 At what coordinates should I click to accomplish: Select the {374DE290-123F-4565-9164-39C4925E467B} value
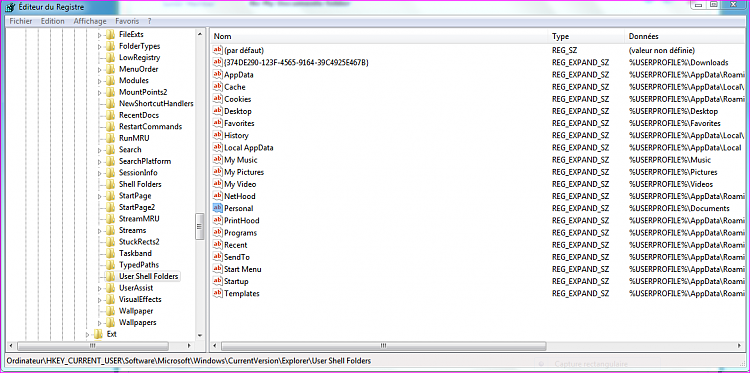click(296, 63)
